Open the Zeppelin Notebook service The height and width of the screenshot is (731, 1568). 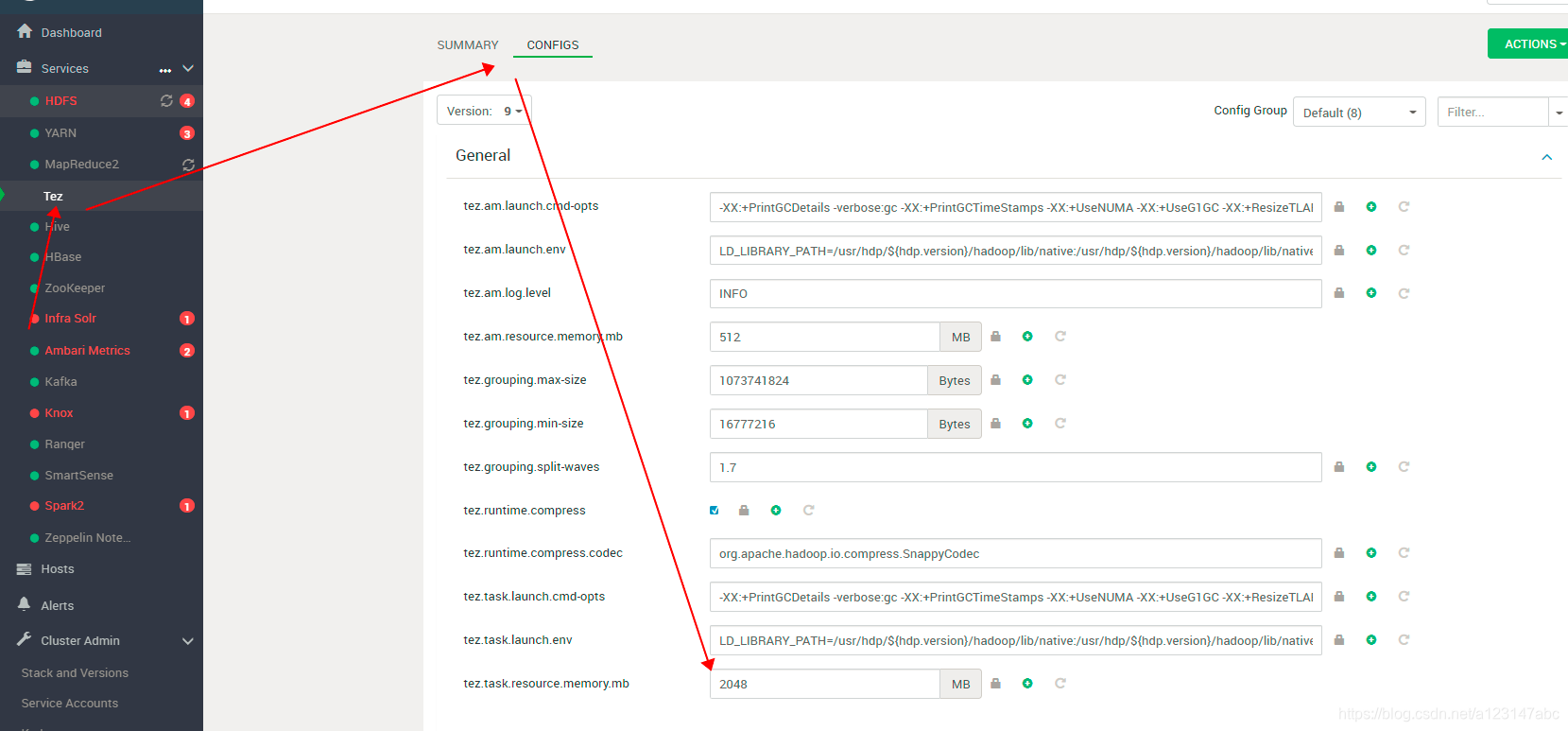coord(88,537)
